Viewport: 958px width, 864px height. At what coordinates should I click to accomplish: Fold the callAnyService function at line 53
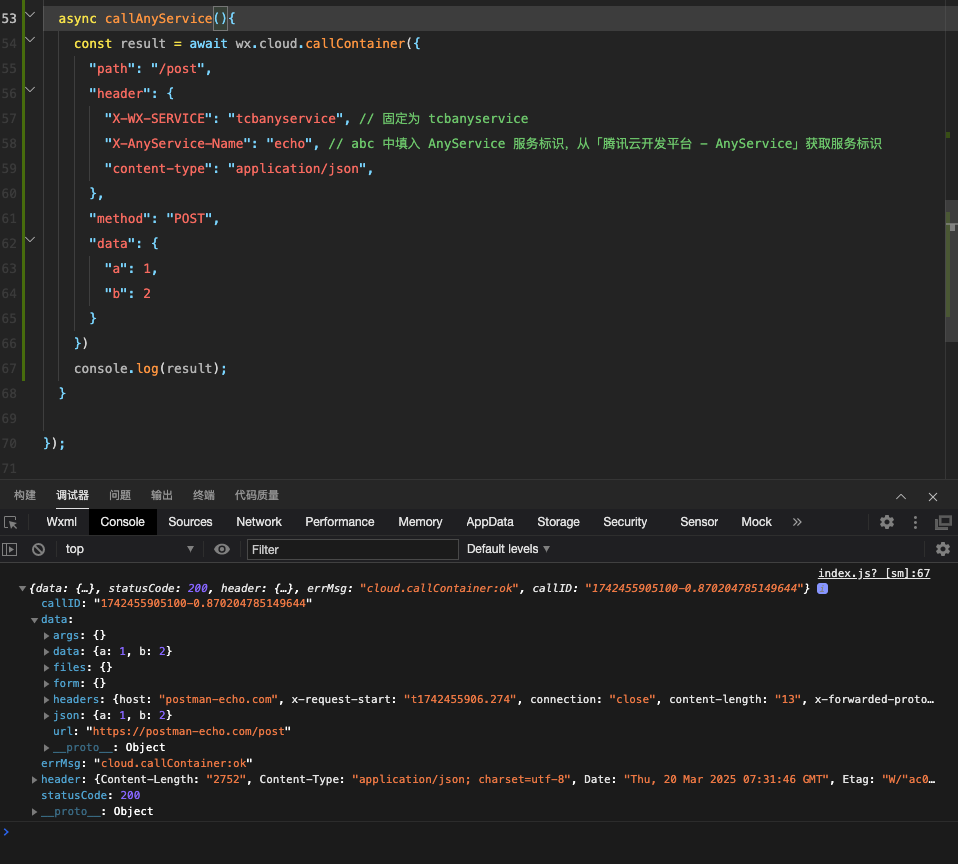coord(30,15)
